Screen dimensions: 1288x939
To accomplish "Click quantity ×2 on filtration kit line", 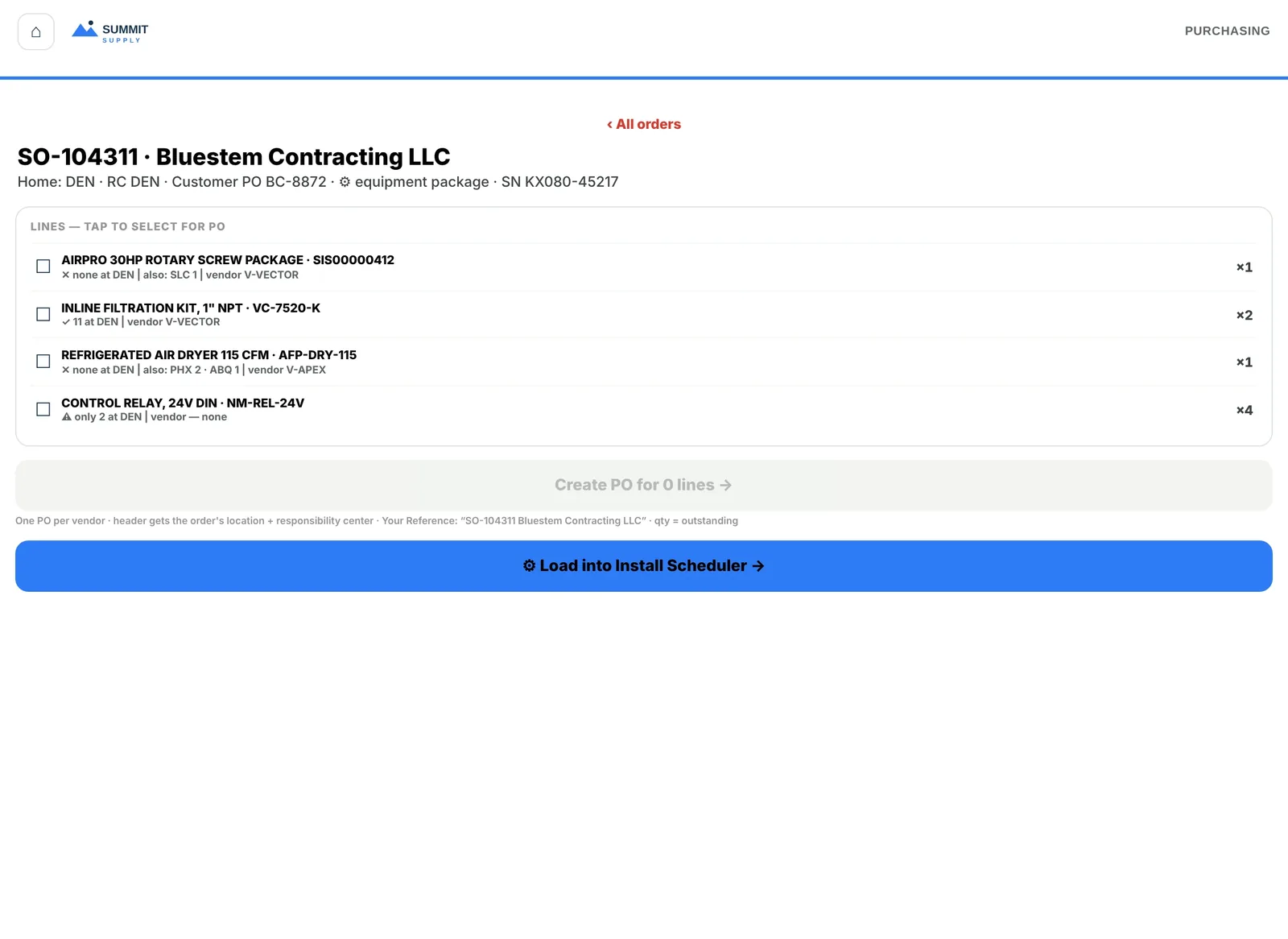I will coord(1245,315).
